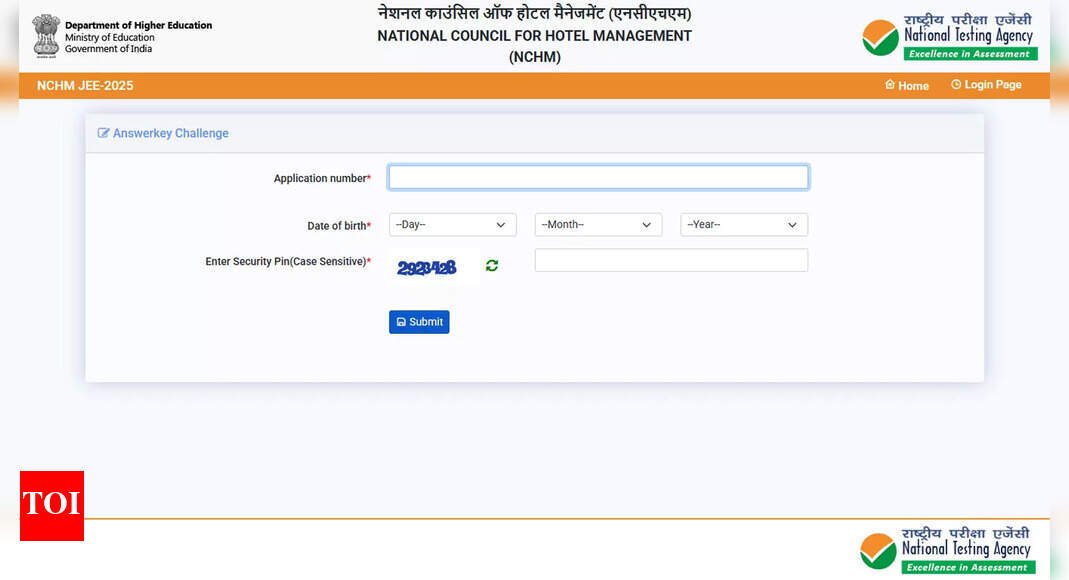This screenshot has width=1069, height=580.
Task: Click the NCHM JEE-2025 title link
Action: pyautogui.click(x=85, y=86)
